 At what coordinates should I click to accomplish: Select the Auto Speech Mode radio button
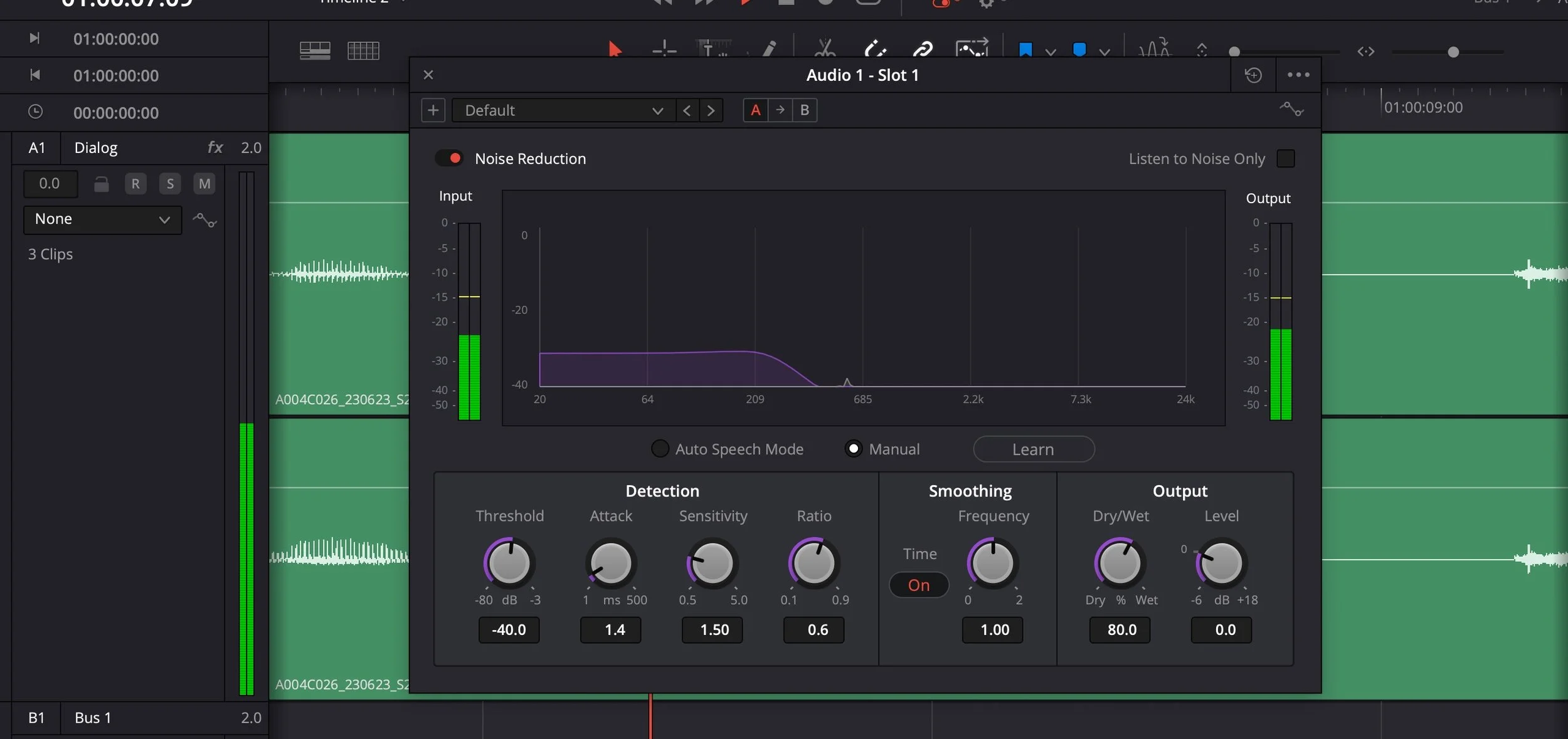click(x=660, y=449)
